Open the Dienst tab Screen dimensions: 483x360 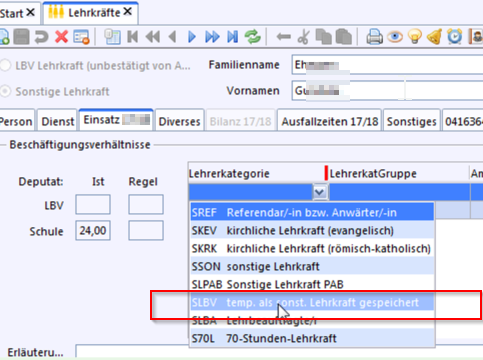[57, 121]
